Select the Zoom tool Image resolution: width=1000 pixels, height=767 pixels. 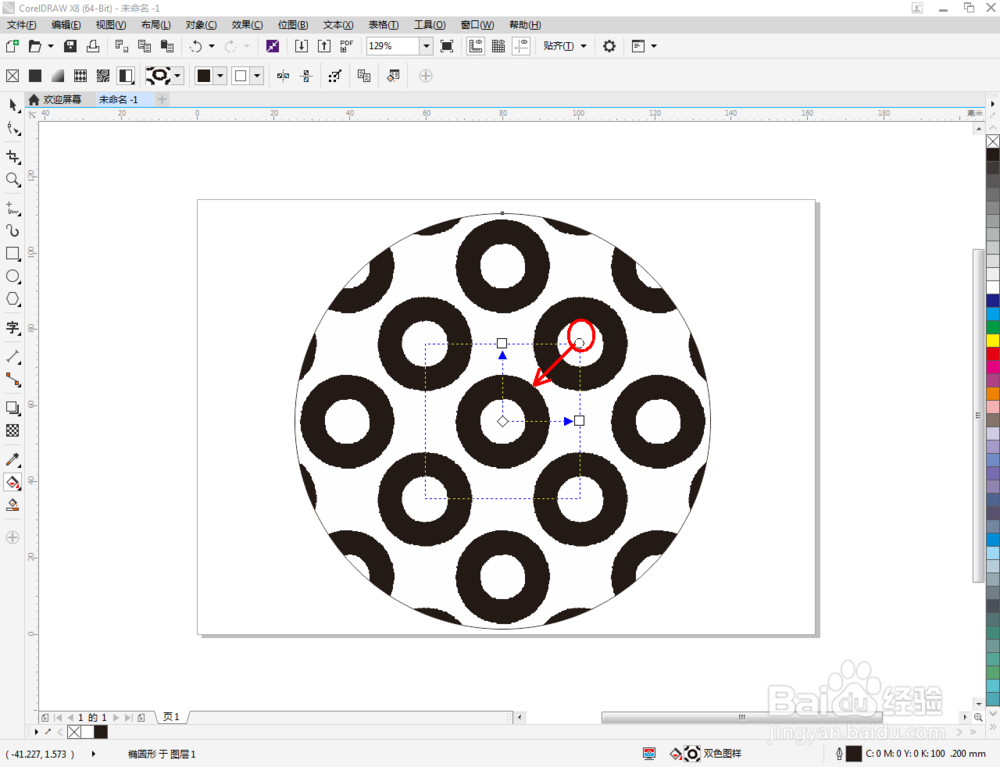pos(13,180)
